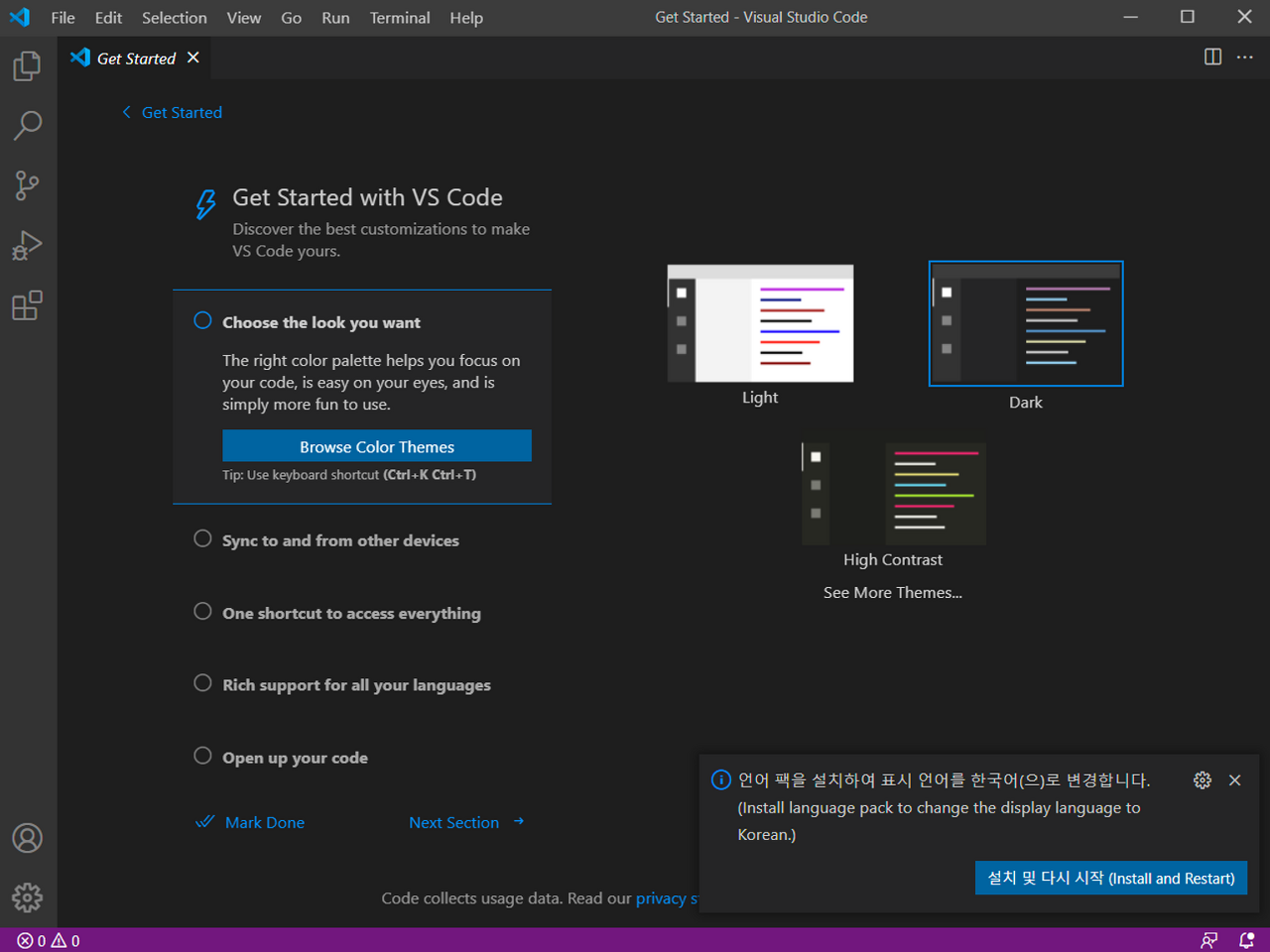Click the lightning bolt Get Started icon
The height and width of the screenshot is (952, 1270).
[205, 204]
